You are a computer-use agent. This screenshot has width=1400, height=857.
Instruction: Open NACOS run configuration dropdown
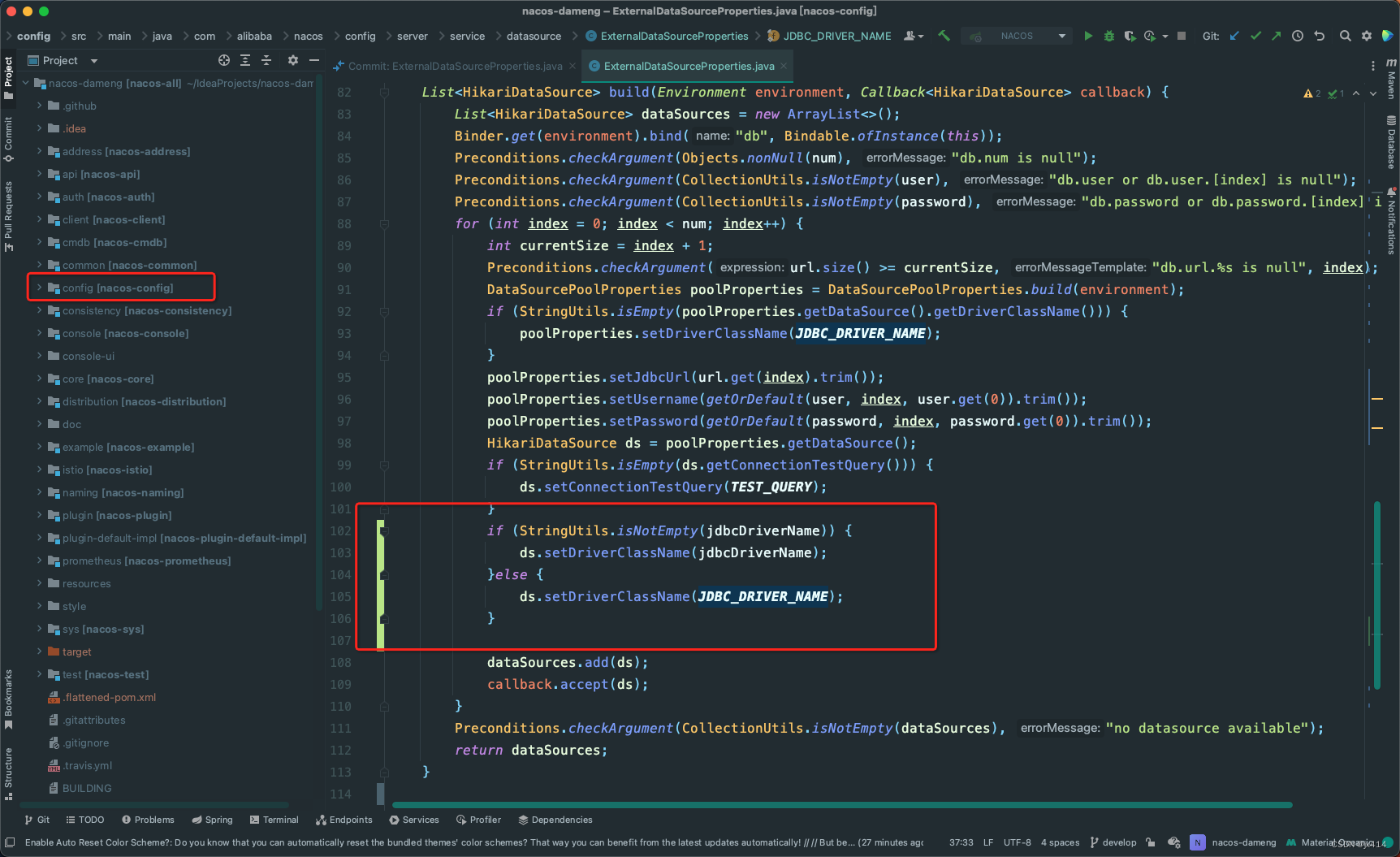pyautogui.click(x=1061, y=36)
